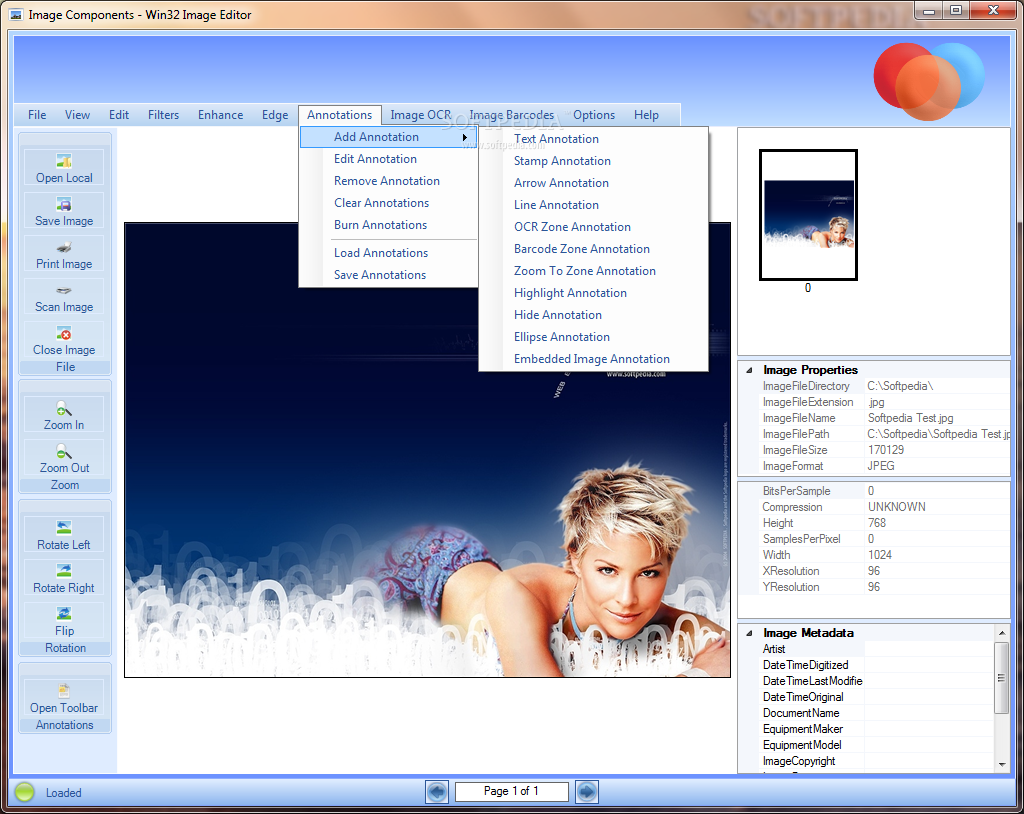
Task: Click the Open Toolbar annotations icon
Action: pyautogui.click(x=64, y=691)
